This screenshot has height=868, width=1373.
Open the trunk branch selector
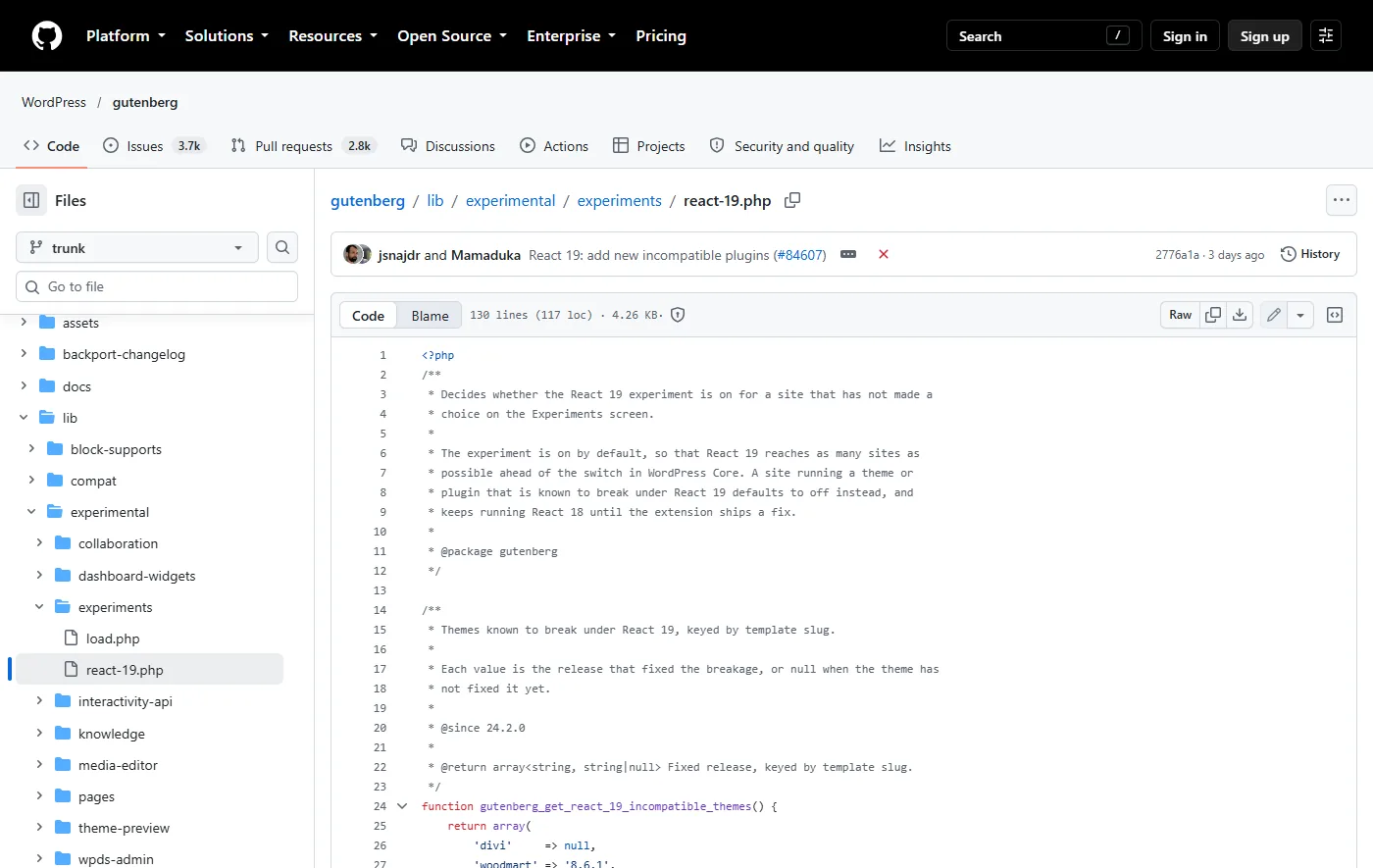point(137,247)
